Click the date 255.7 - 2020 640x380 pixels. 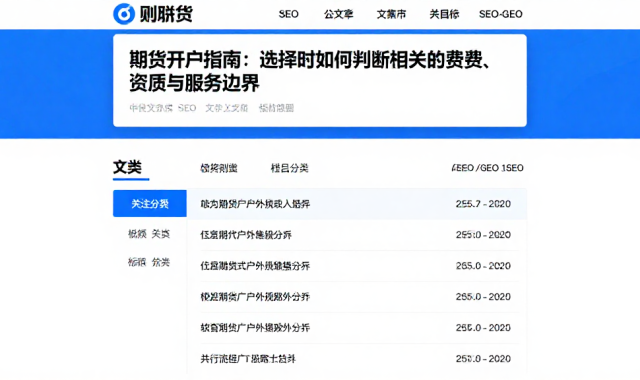483,204
